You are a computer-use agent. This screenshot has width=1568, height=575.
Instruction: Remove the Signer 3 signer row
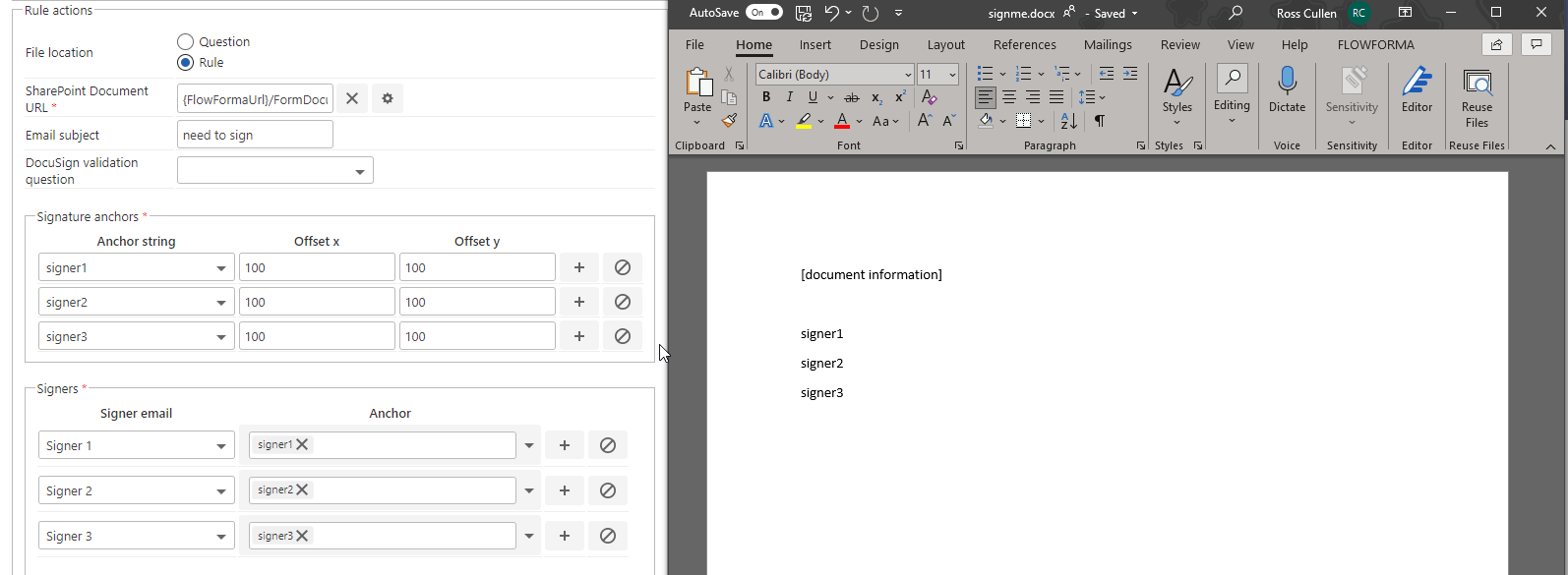(608, 536)
